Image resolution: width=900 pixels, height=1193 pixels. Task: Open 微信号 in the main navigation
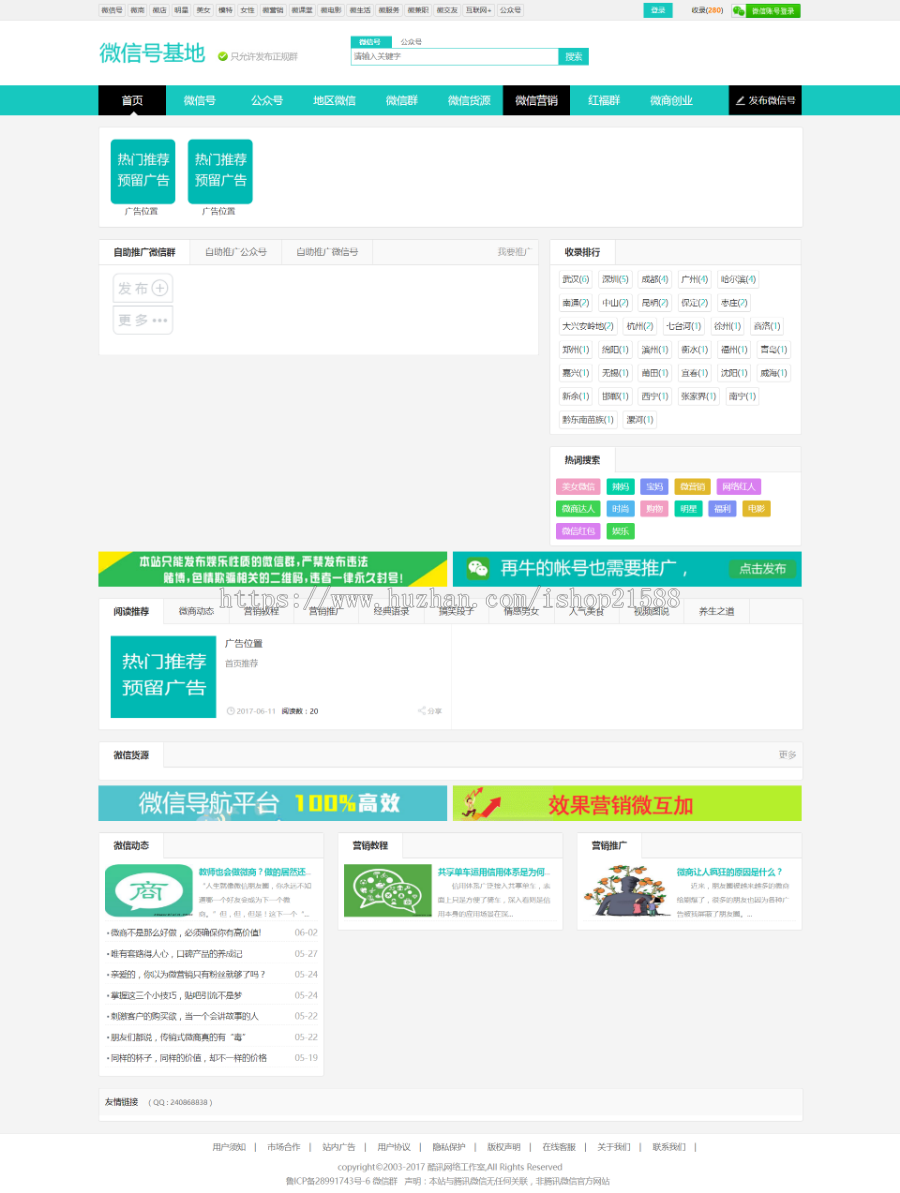tap(199, 100)
